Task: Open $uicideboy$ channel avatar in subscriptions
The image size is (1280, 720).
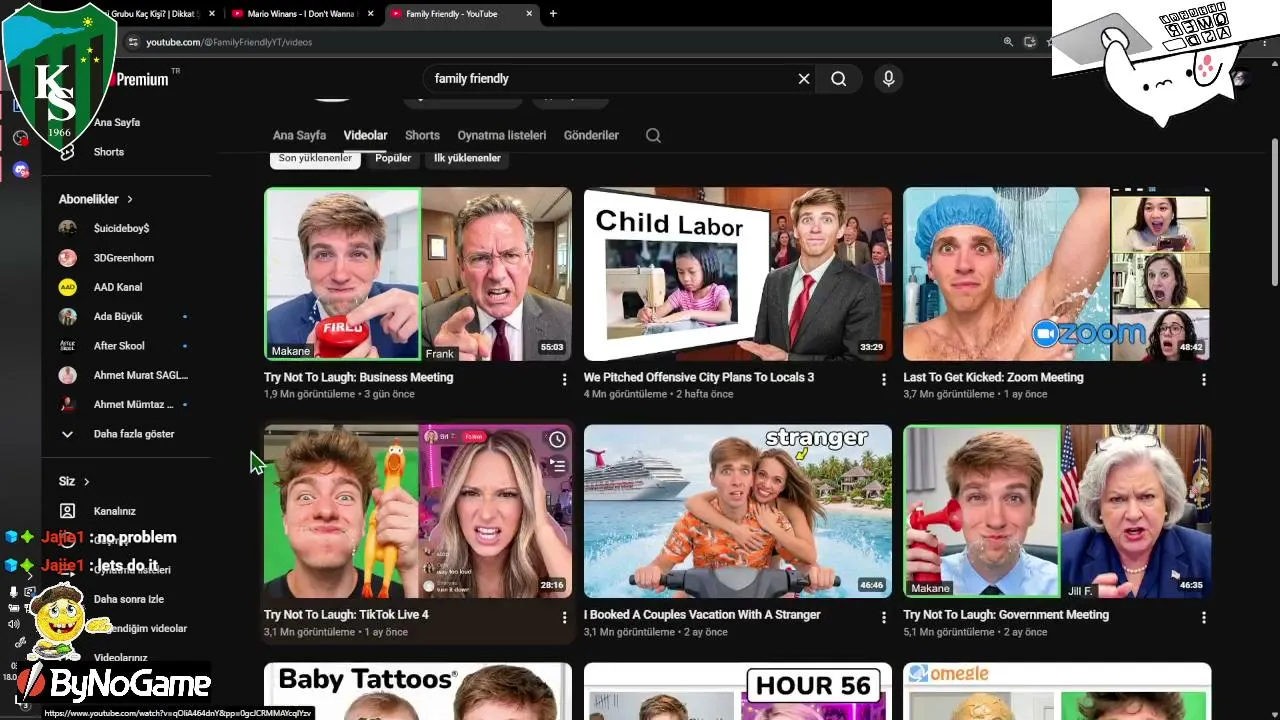Action: click(x=67, y=228)
